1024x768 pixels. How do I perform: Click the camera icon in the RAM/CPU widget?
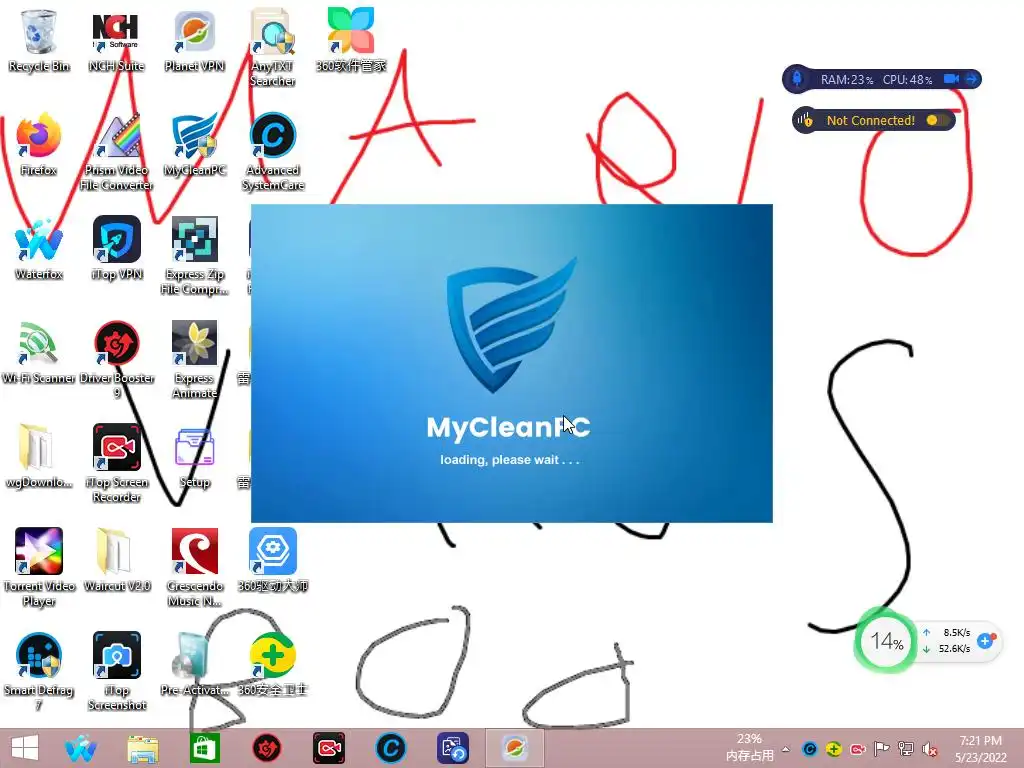click(x=951, y=79)
